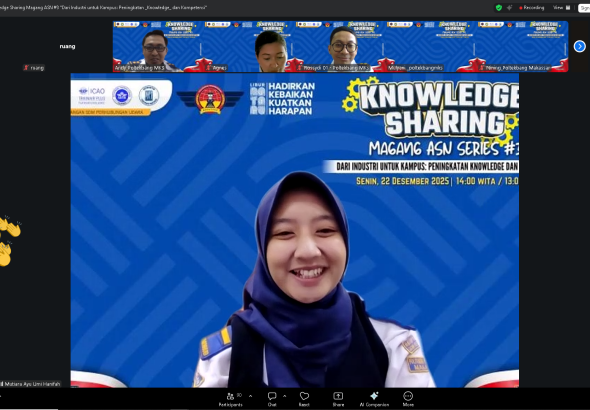
Task: Expand the Participants options arrow
Action: tap(251, 396)
